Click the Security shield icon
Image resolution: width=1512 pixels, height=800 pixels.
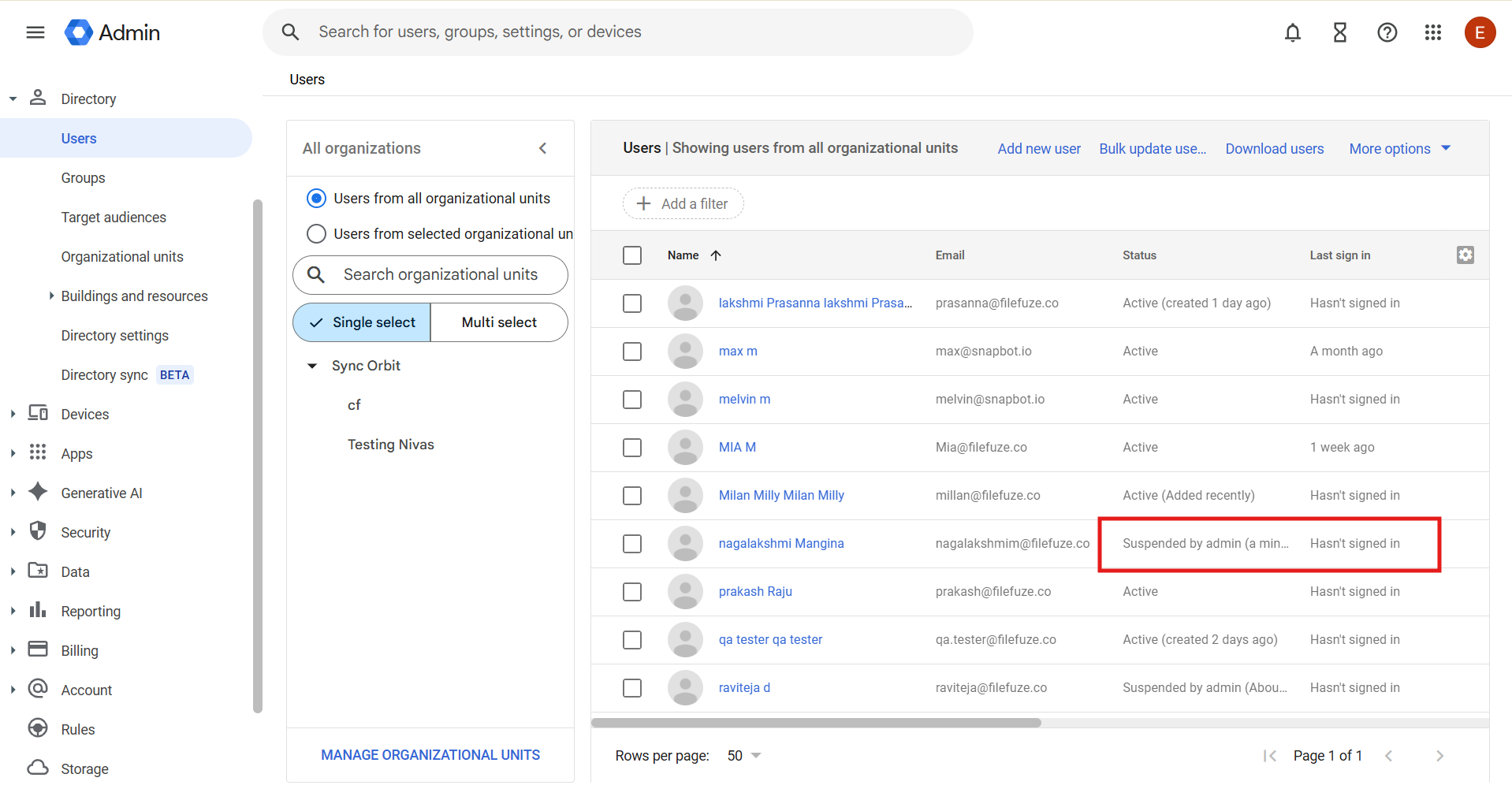(38, 531)
